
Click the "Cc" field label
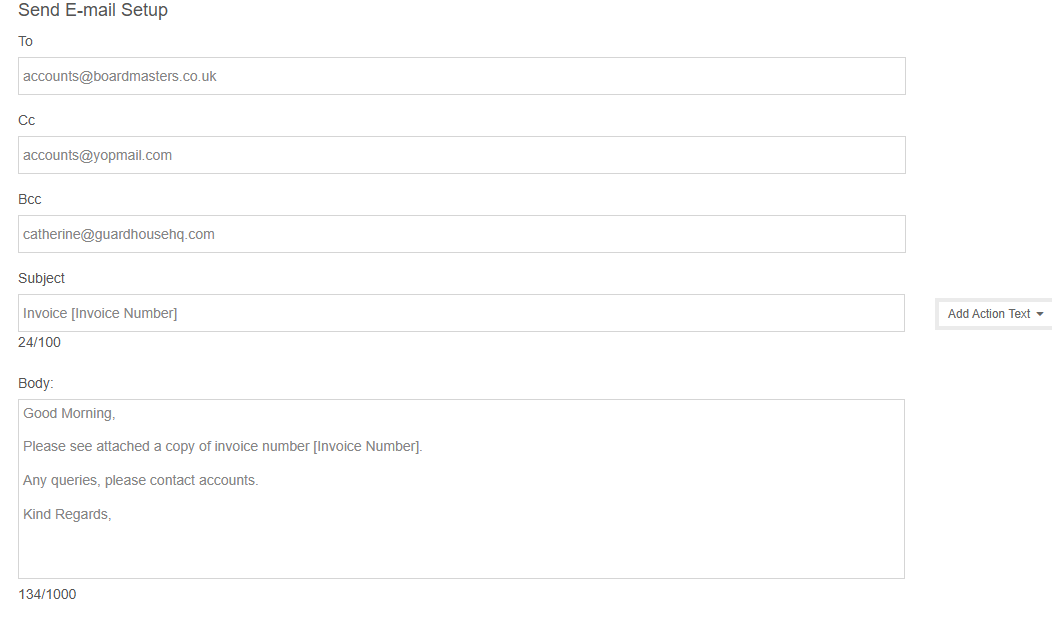(27, 120)
